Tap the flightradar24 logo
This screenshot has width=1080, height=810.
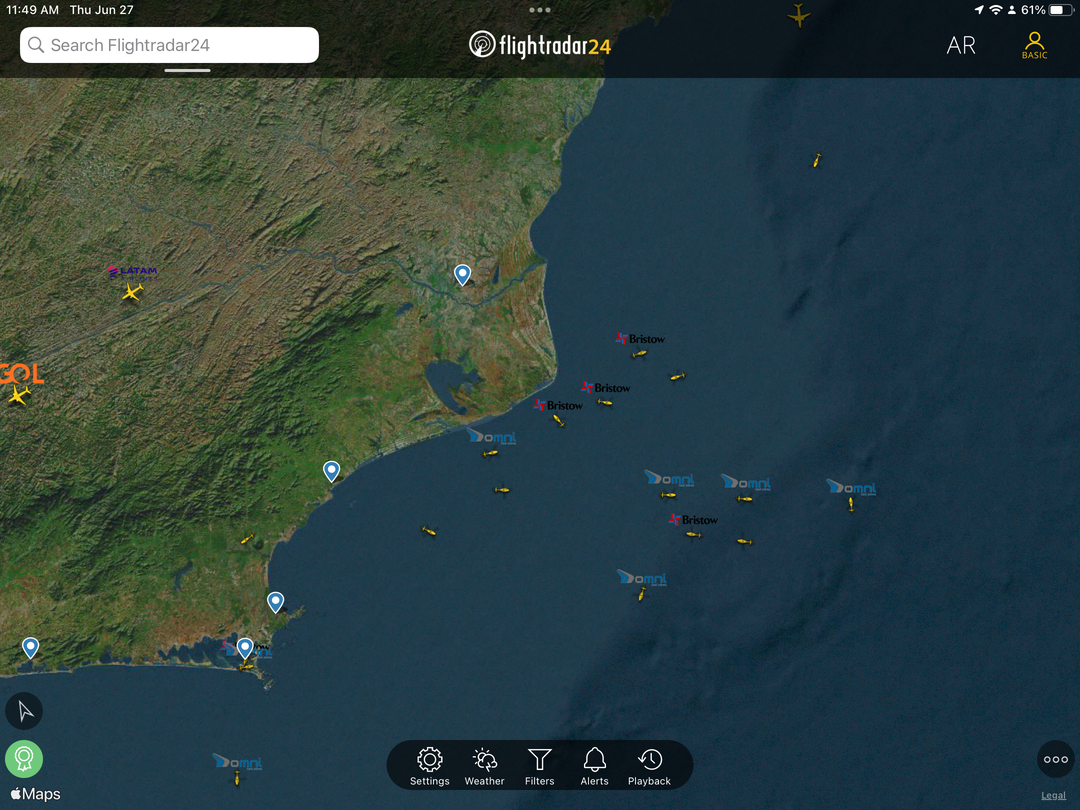pos(540,45)
